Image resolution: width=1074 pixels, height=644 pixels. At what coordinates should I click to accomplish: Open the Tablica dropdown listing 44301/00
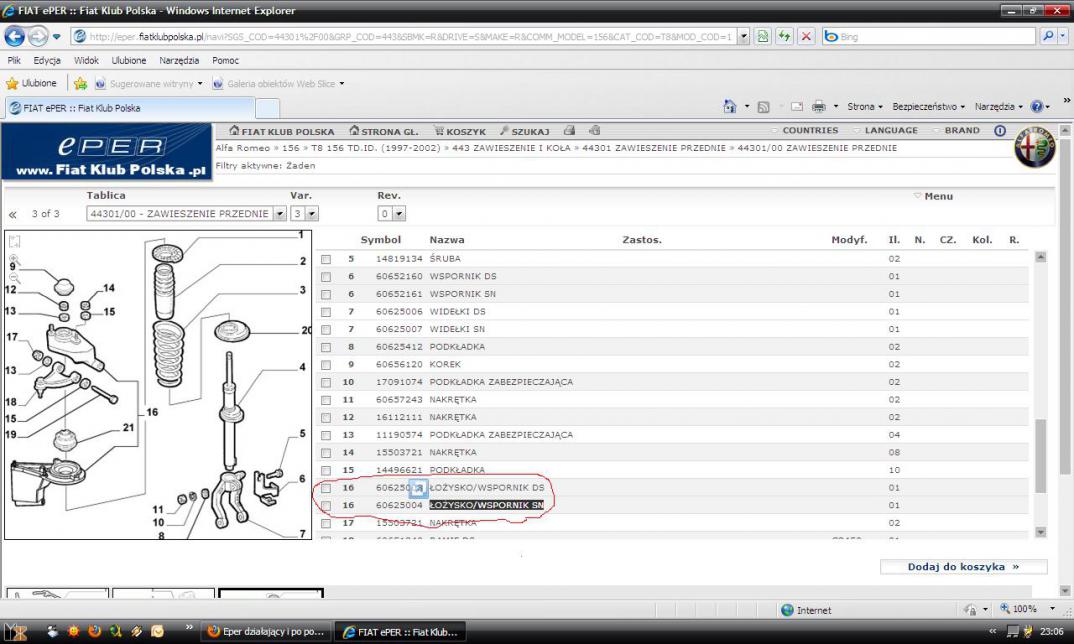(280, 214)
